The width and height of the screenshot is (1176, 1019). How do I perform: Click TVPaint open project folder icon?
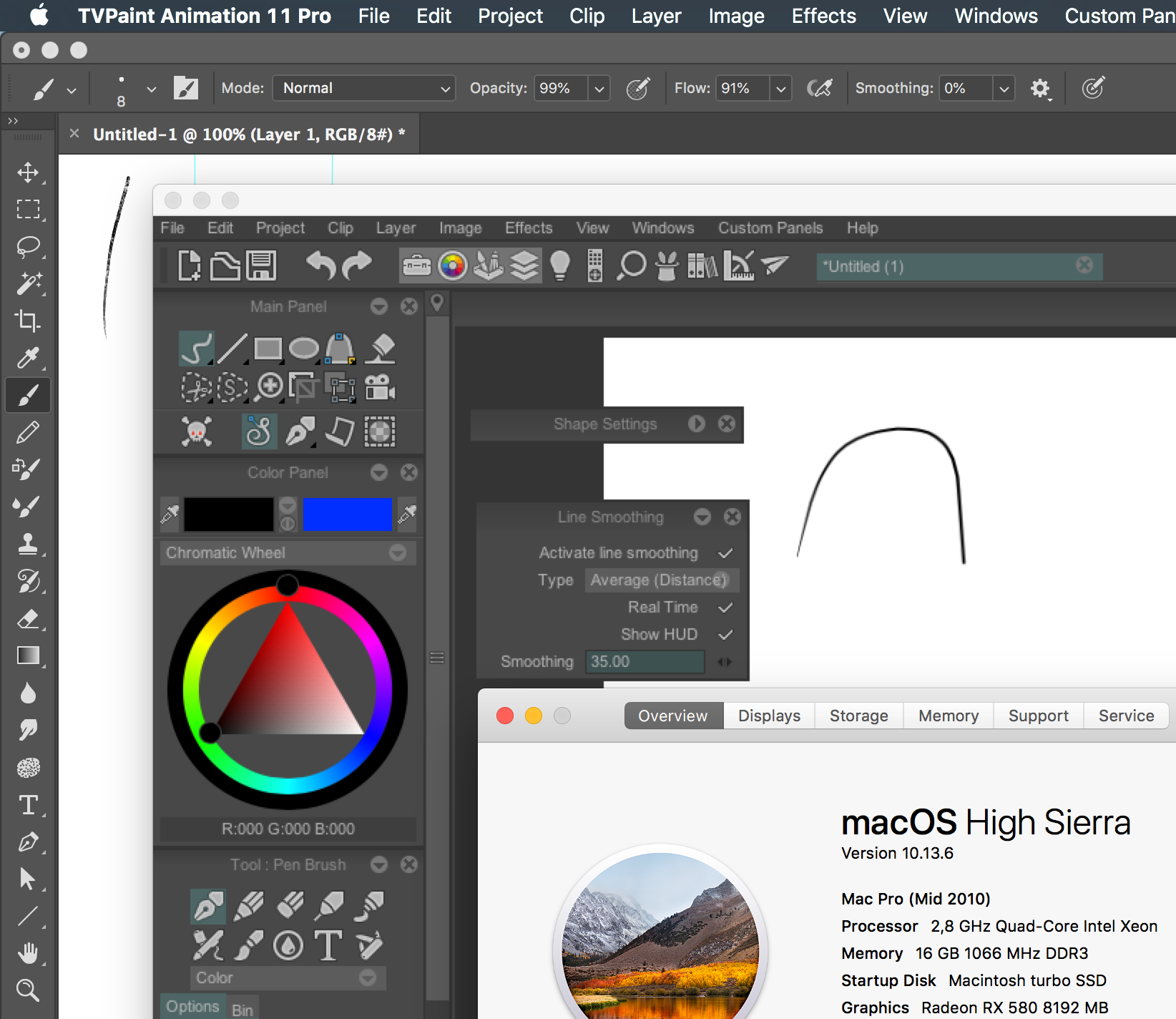pos(225,265)
